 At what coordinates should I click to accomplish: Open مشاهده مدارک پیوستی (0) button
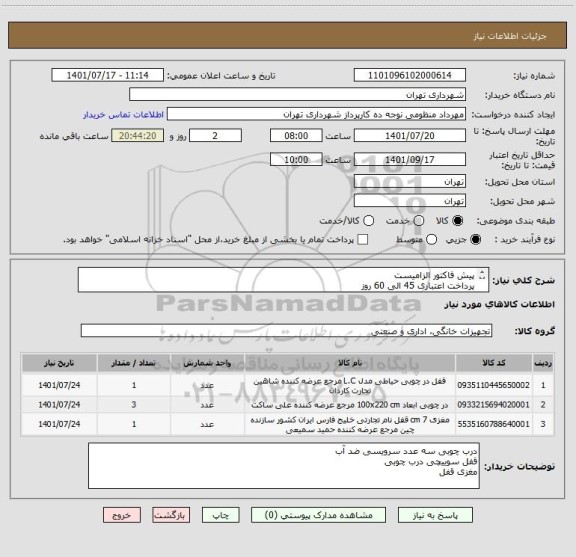click(318, 515)
